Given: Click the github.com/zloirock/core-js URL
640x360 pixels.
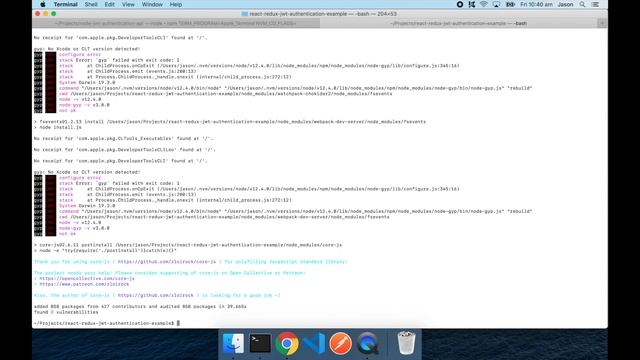Looking at the screenshot, I should click(167, 262).
